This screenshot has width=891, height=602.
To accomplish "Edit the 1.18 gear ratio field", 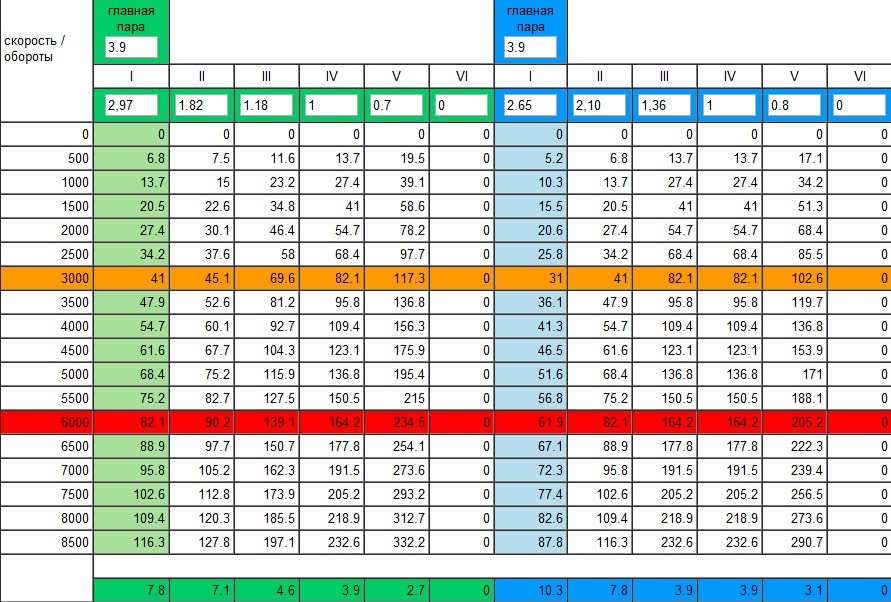I will tap(267, 105).
